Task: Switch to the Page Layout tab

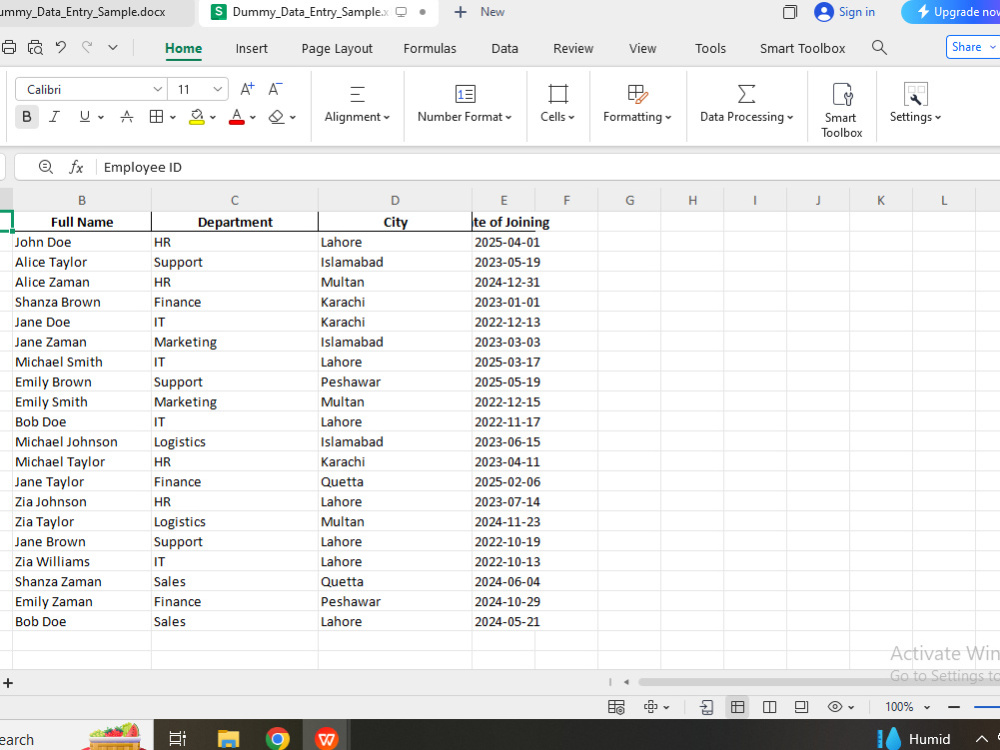Action: 337,48
